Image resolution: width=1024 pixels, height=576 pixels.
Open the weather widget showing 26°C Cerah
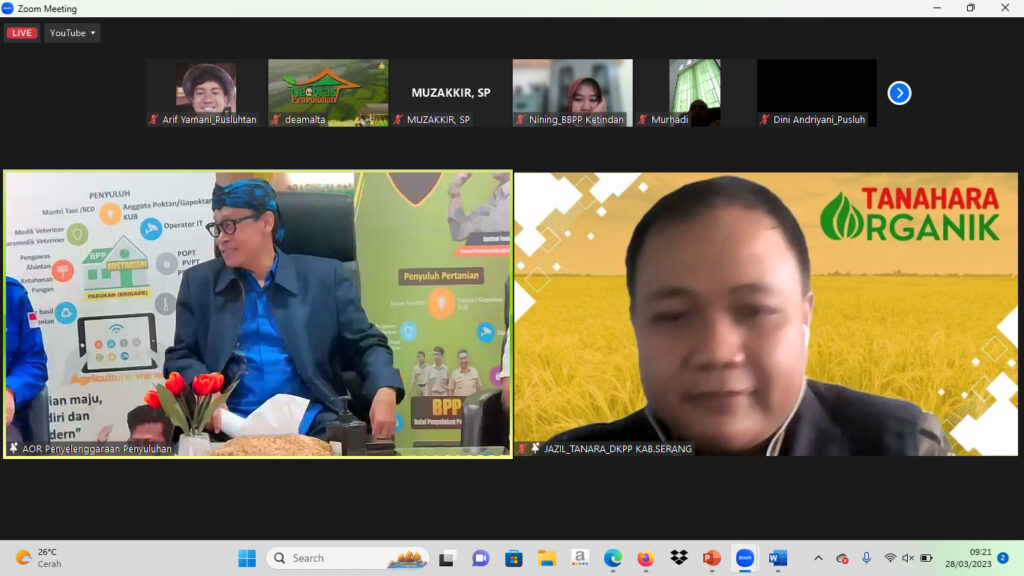[39, 558]
